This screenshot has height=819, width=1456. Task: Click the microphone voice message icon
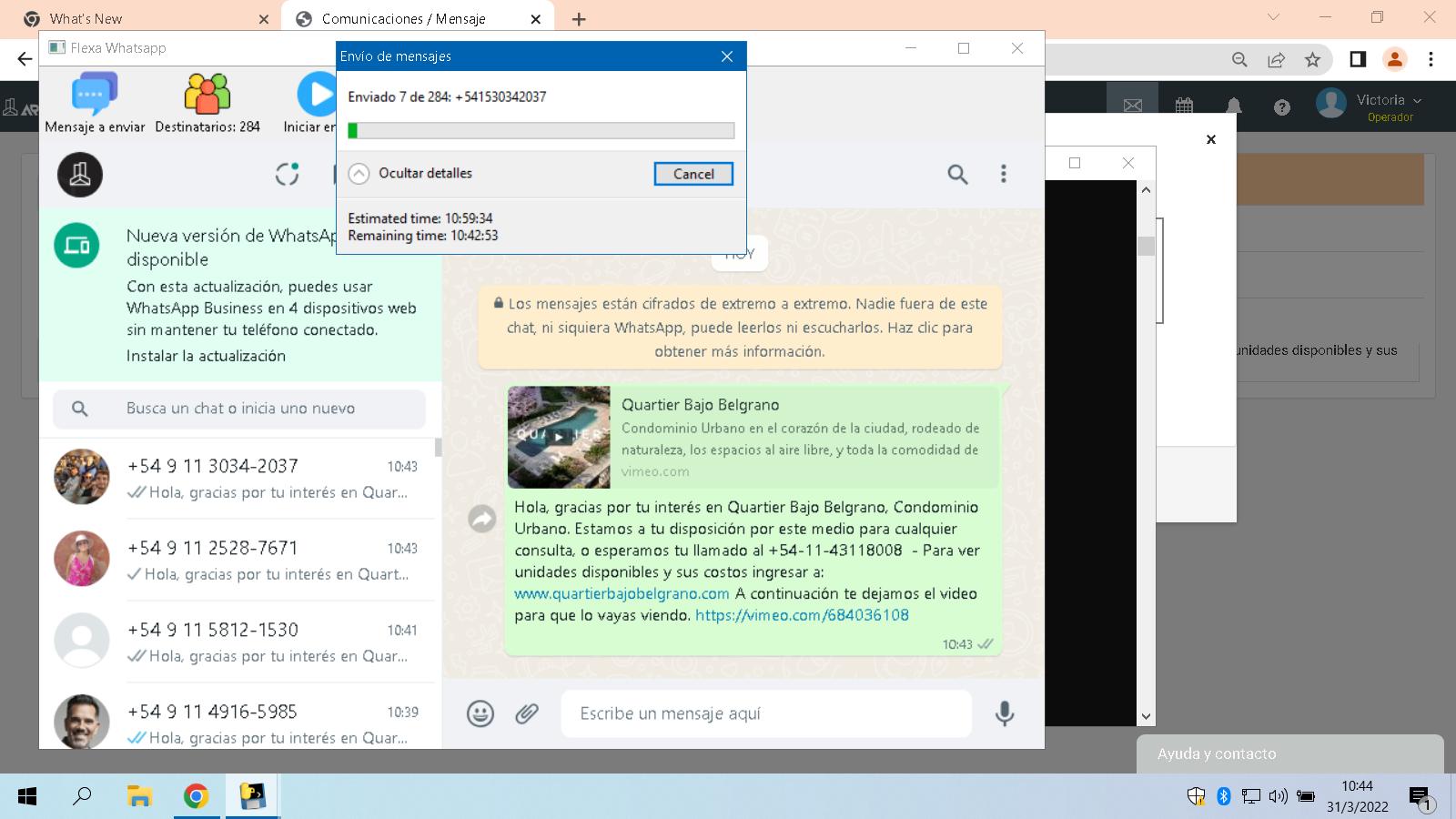pos(1005,713)
